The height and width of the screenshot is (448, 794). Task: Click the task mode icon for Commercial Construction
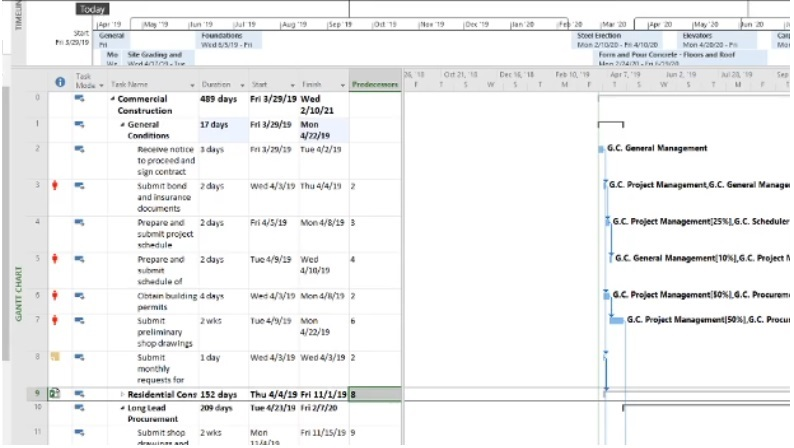click(x=79, y=98)
